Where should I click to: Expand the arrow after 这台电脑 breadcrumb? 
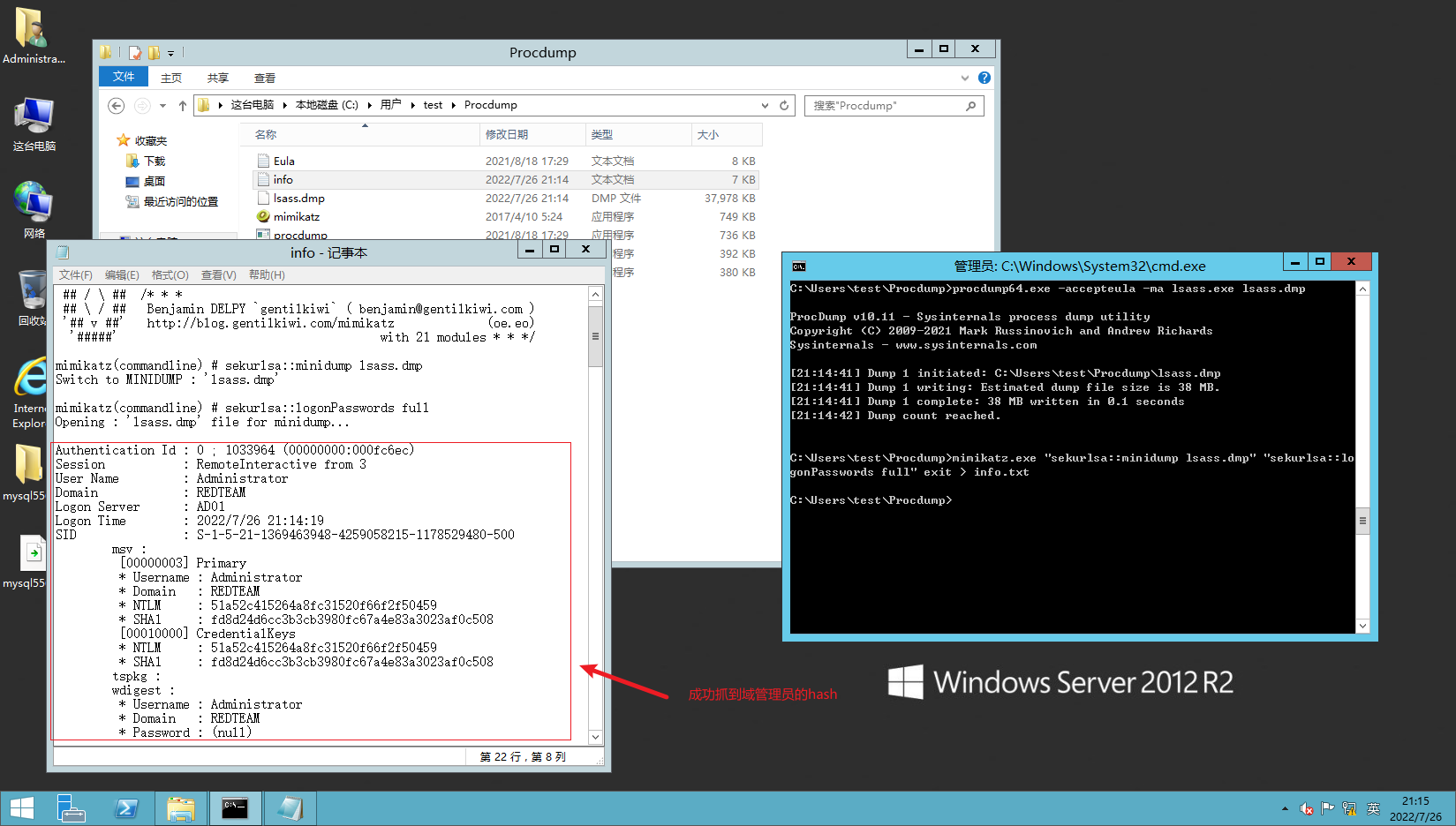284,105
